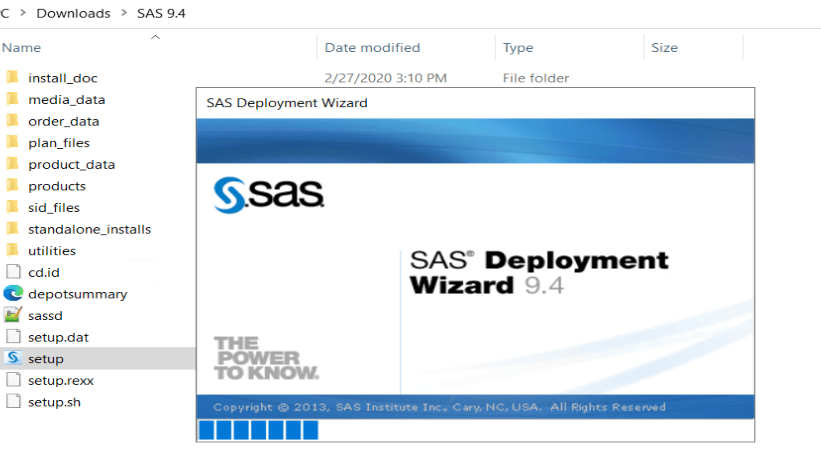Select the setup.sh file icon
This screenshot has width=821, height=463.
tap(13, 401)
